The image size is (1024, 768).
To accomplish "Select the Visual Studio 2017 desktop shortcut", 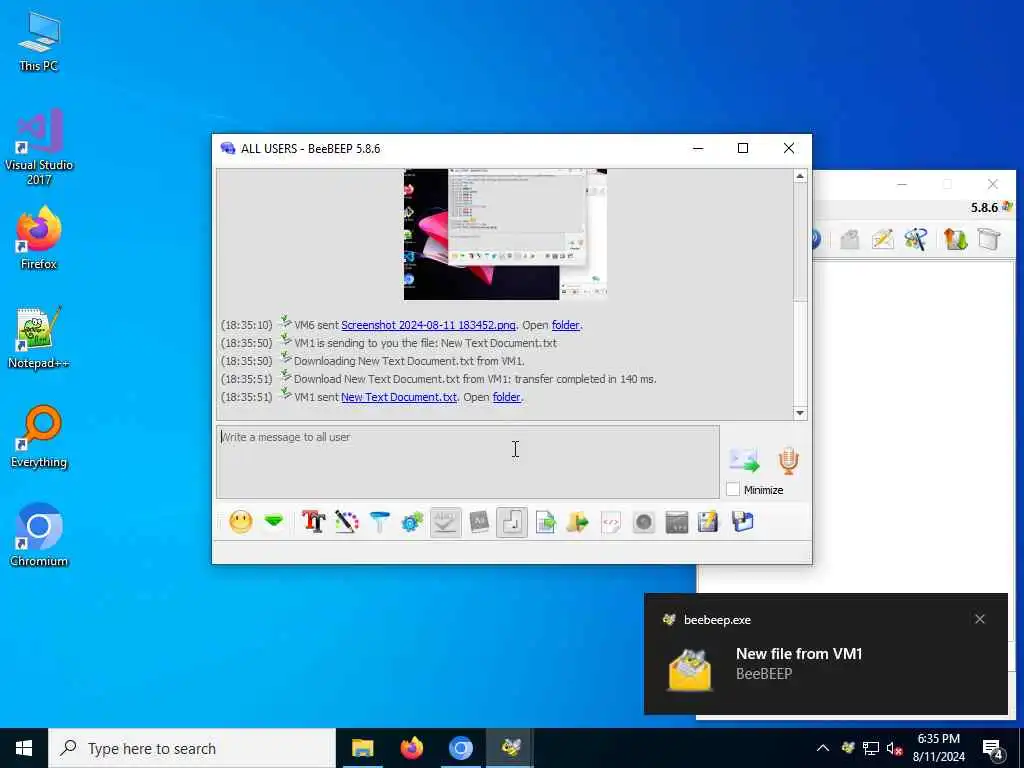I will (x=39, y=147).
